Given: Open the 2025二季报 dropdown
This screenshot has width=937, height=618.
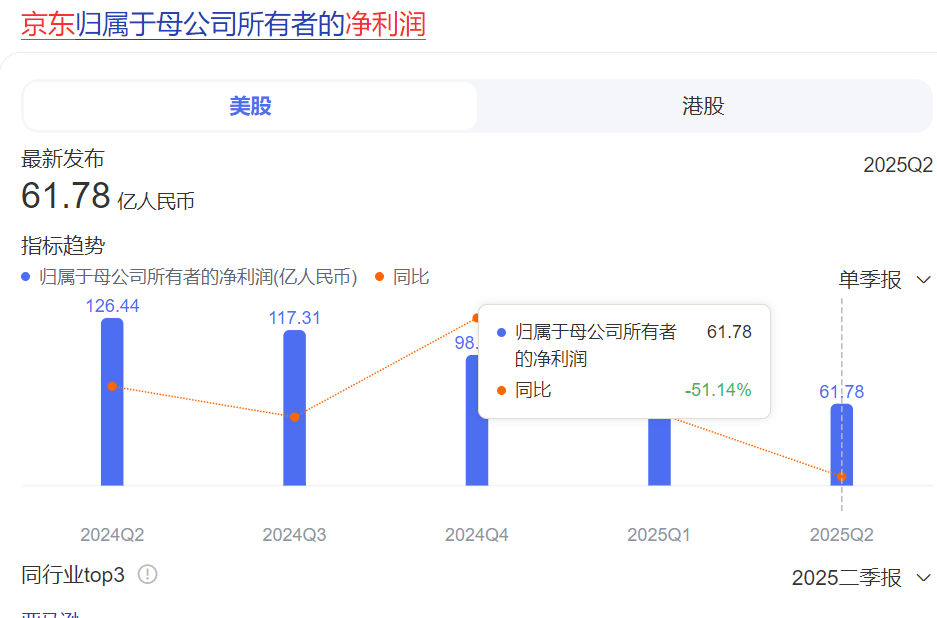Looking at the screenshot, I should point(861,578).
